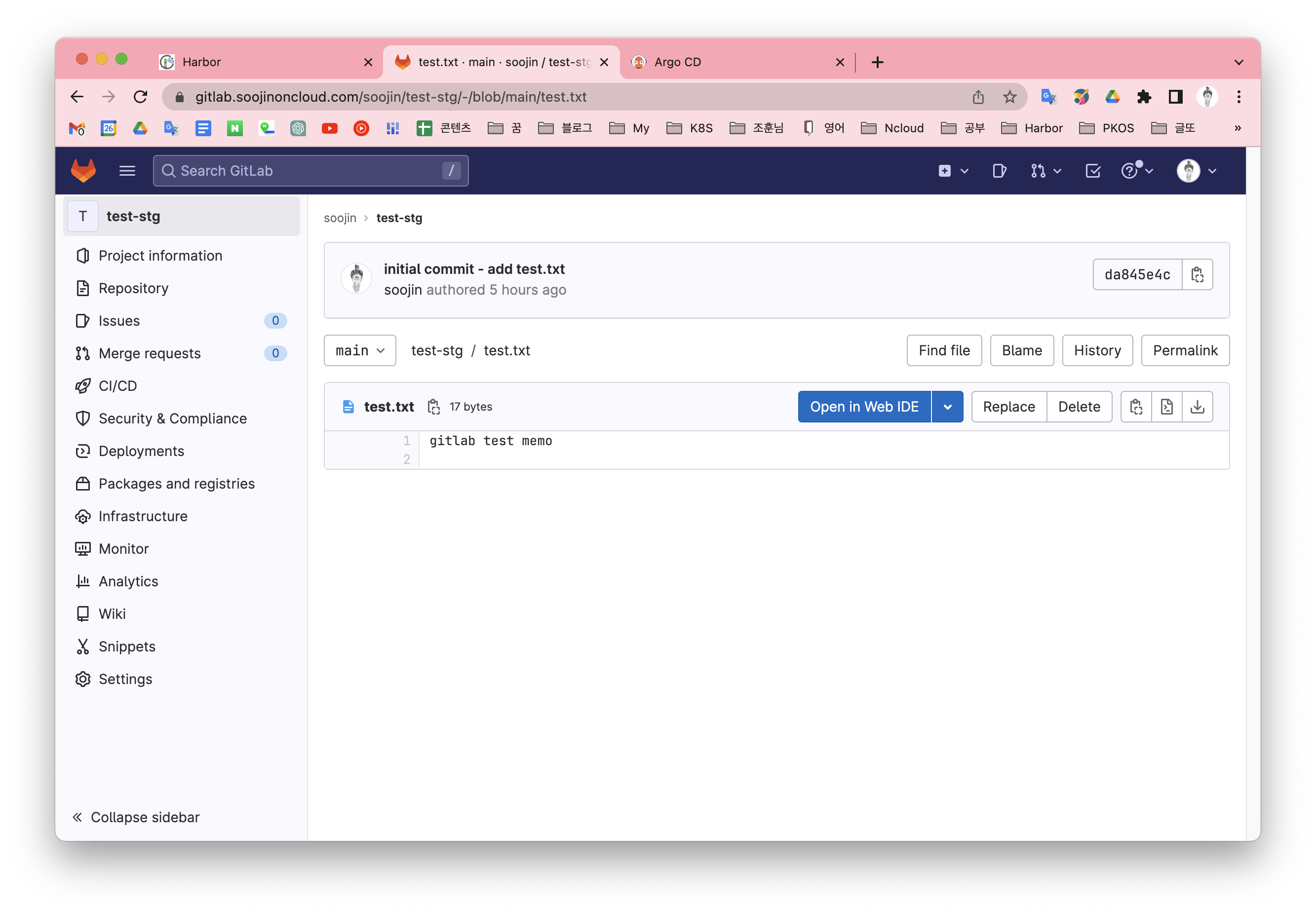Open the Help question mark menu
The image size is (1316, 914).
1136,171
